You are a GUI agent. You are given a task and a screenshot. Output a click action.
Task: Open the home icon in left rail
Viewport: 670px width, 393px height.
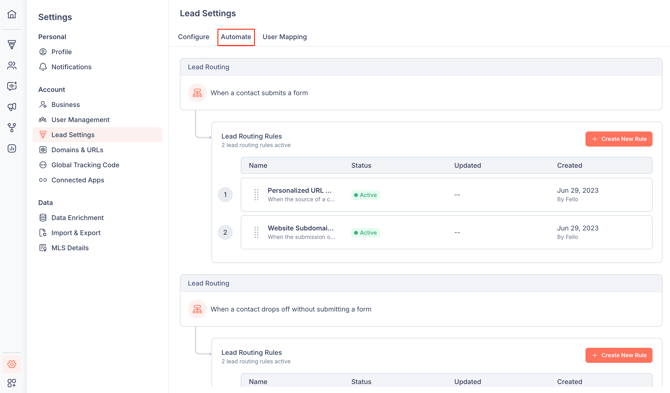coord(12,14)
